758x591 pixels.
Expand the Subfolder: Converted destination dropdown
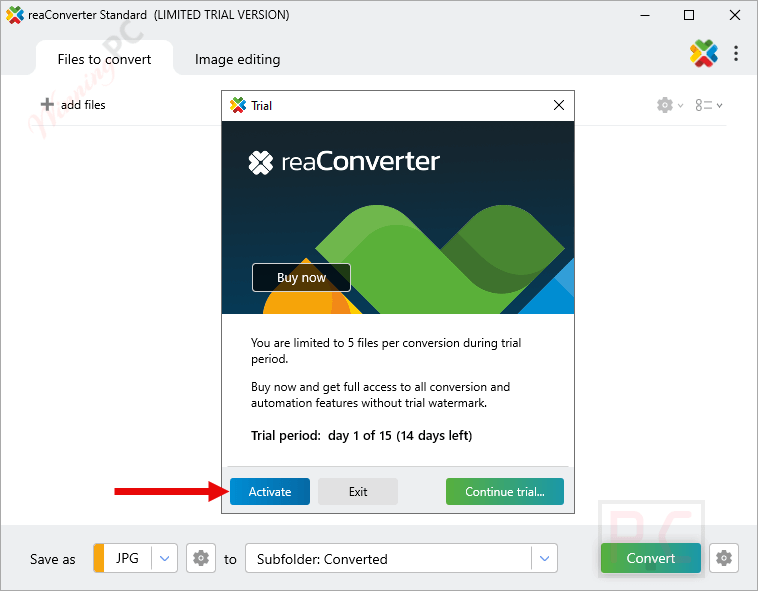(544, 559)
